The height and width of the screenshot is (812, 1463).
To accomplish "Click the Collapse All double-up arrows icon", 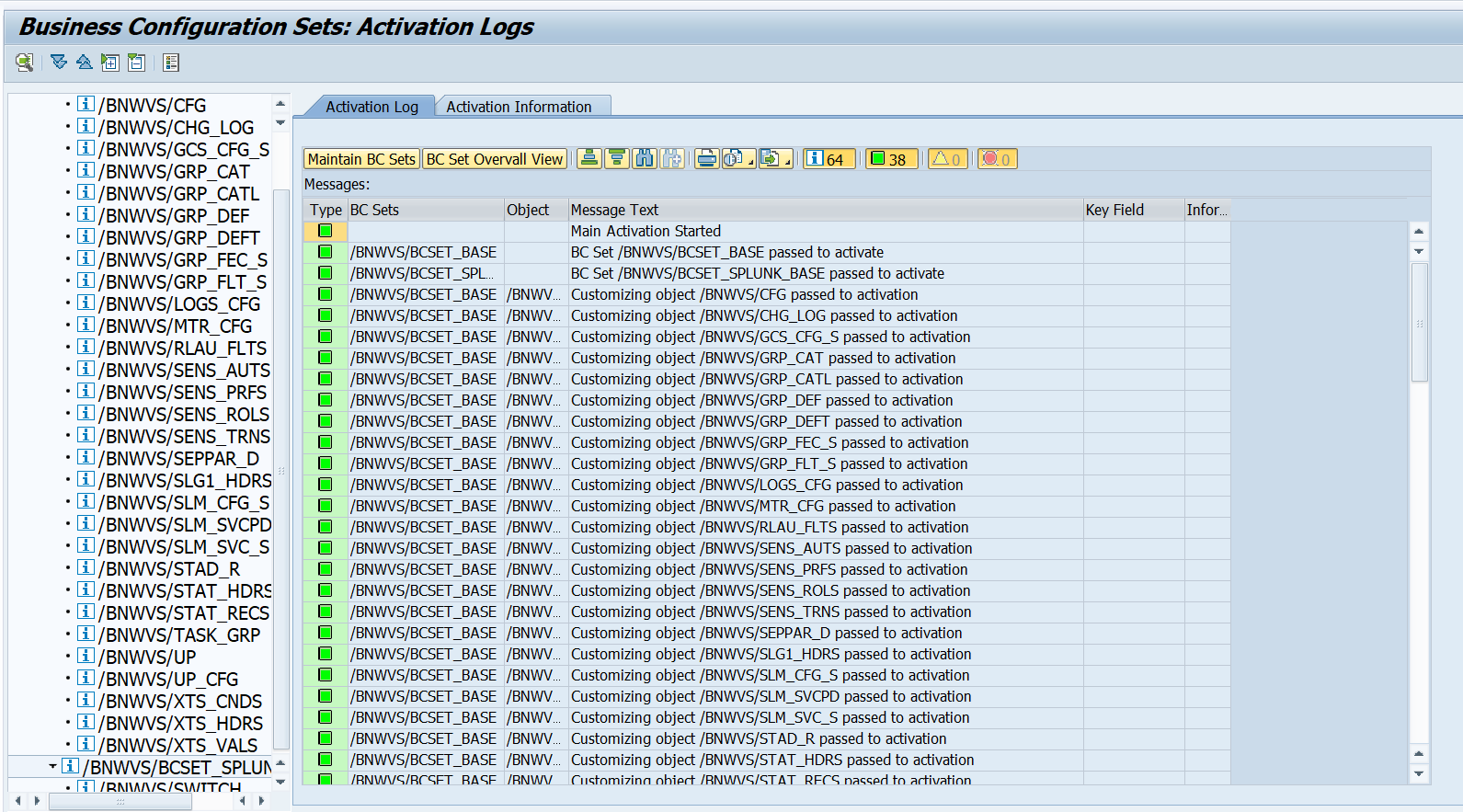I will click(84, 63).
